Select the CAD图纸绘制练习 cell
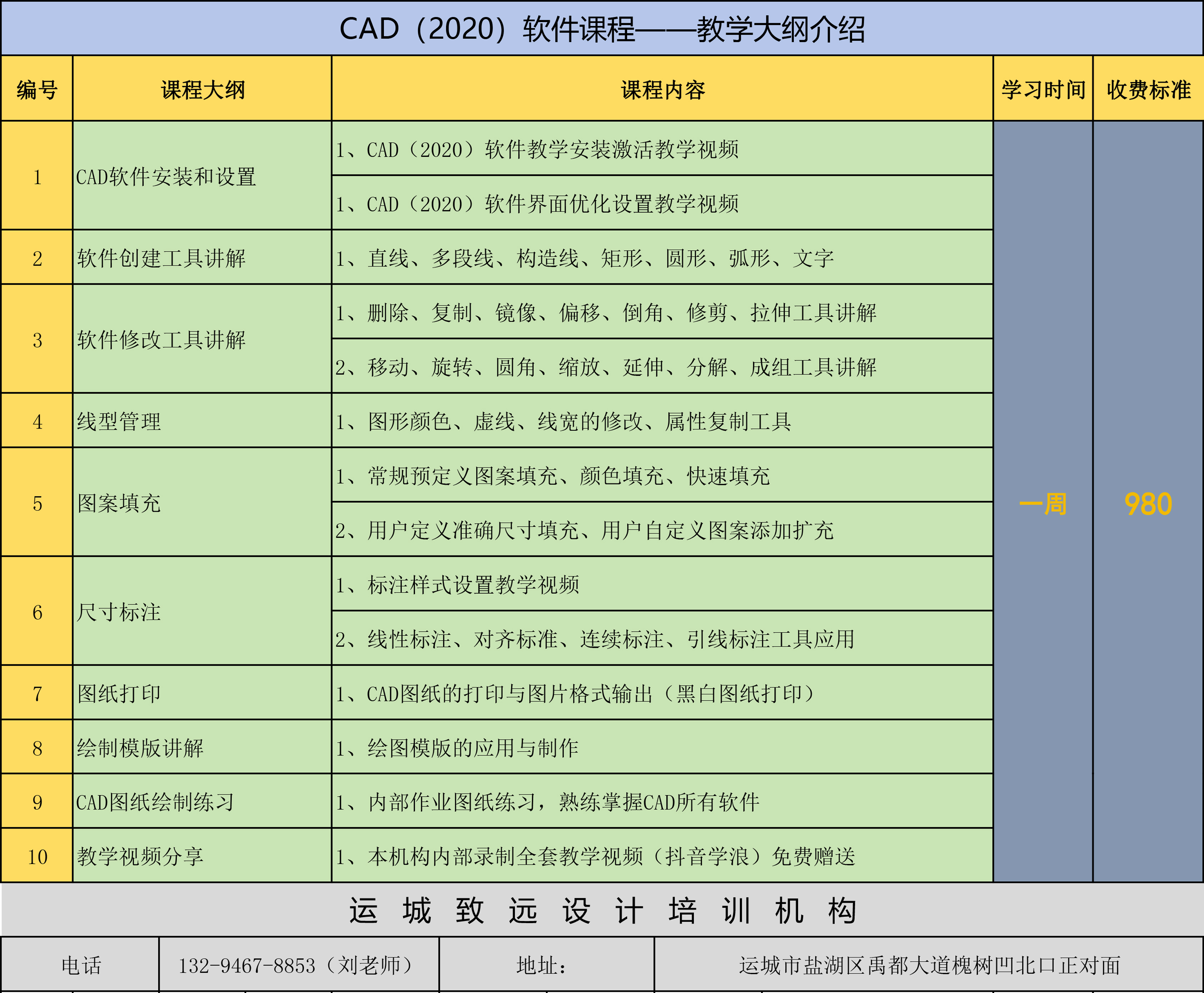The width and height of the screenshot is (1204, 993). tap(155, 802)
